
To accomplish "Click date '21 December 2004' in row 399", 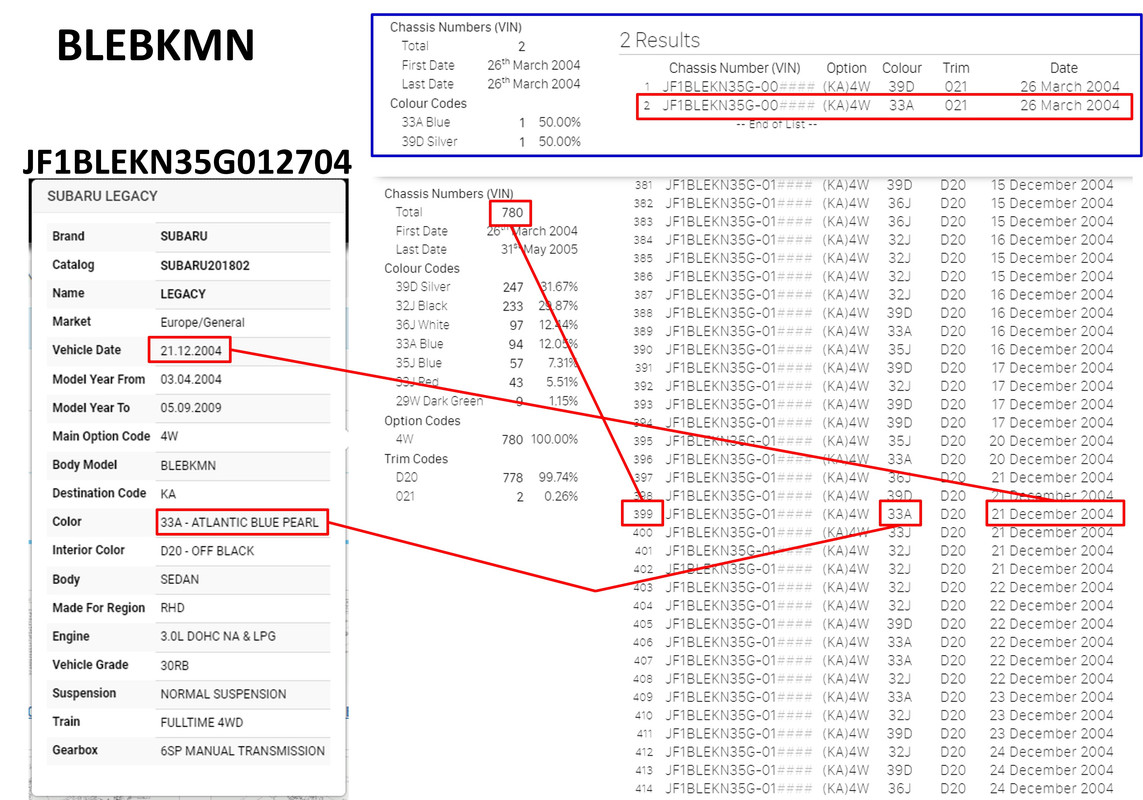I will point(1052,514).
